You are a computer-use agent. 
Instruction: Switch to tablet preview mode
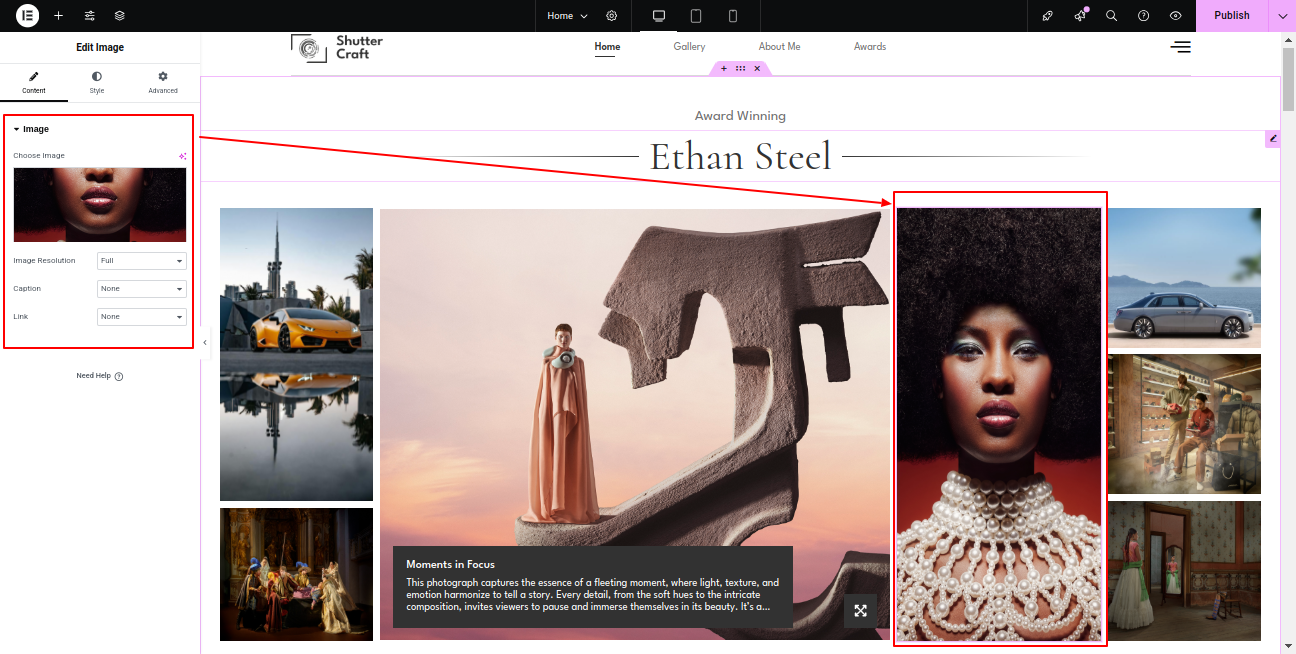click(x=696, y=16)
